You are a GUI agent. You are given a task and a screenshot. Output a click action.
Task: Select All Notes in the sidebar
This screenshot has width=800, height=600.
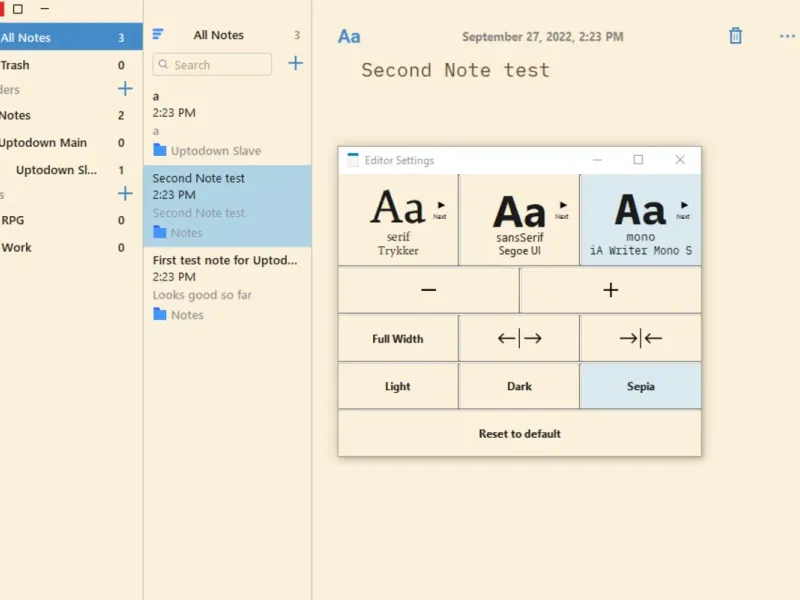pos(71,37)
